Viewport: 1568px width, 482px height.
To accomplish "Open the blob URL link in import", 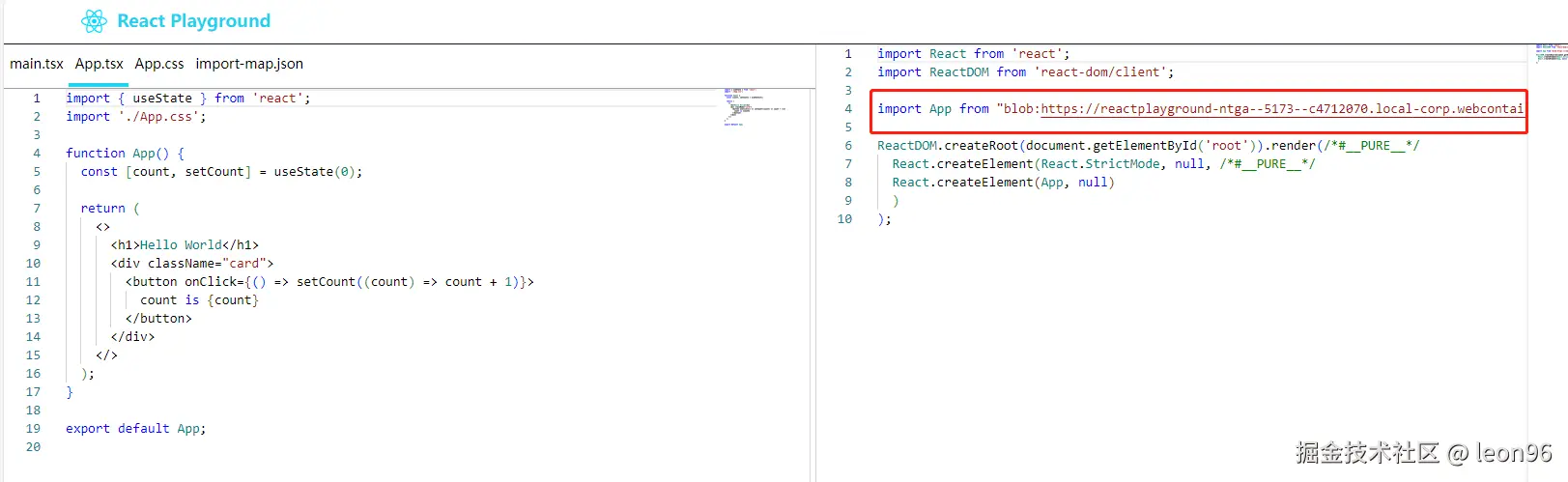I will pos(1282,109).
